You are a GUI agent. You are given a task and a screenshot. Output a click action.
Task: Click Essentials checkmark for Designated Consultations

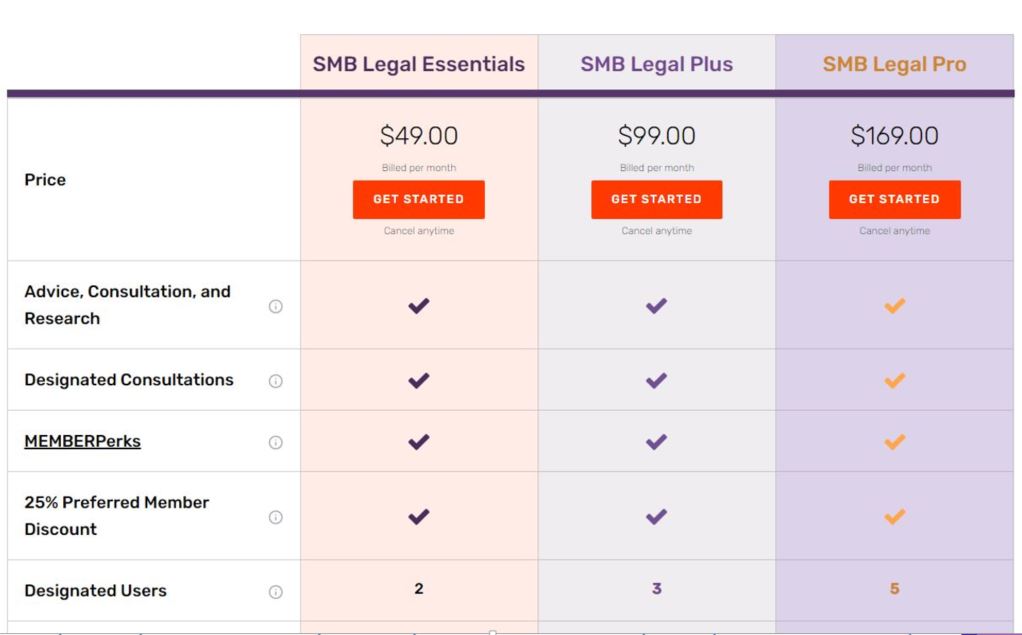click(x=419, y=381)
